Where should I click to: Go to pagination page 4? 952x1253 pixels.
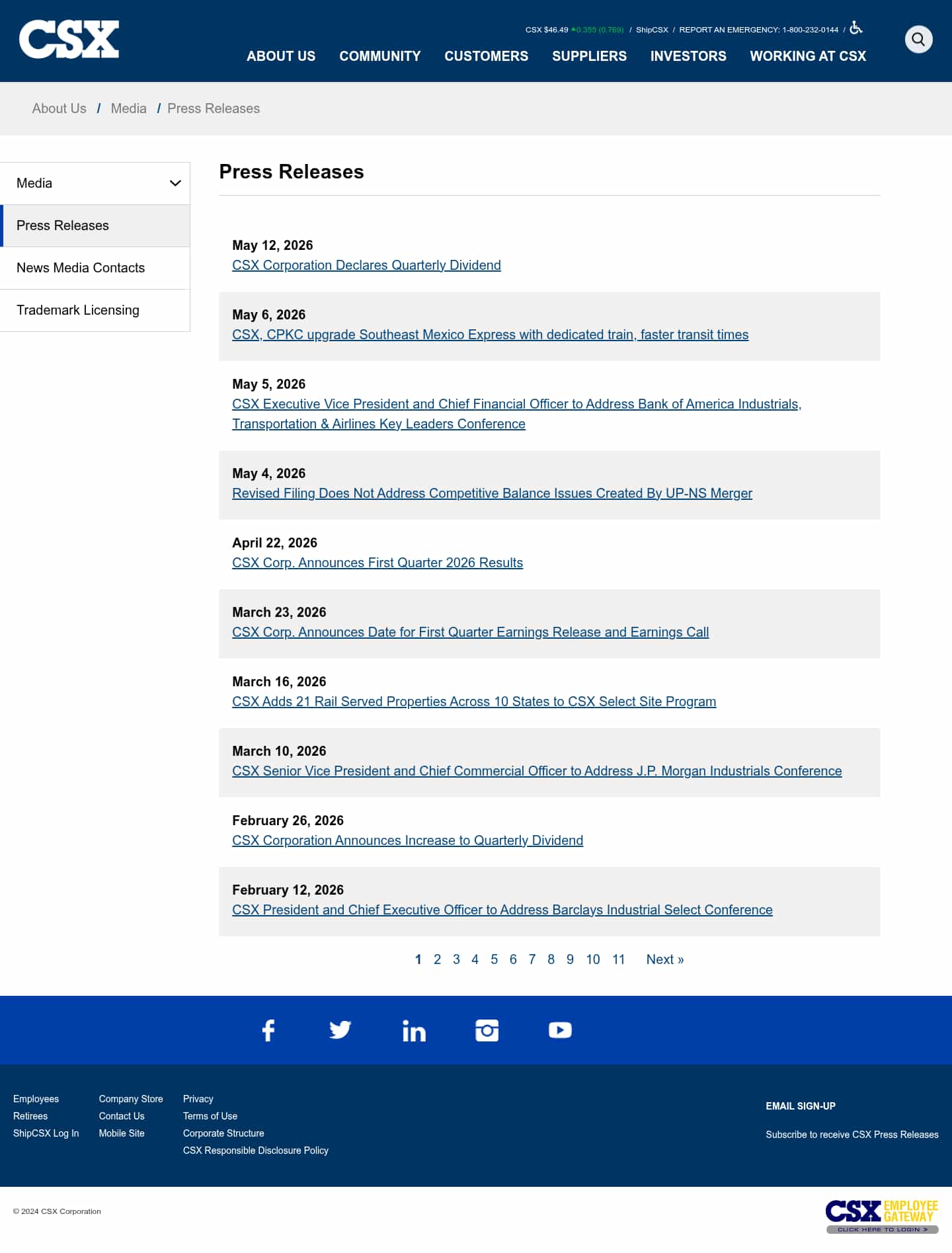pos(475,959)
